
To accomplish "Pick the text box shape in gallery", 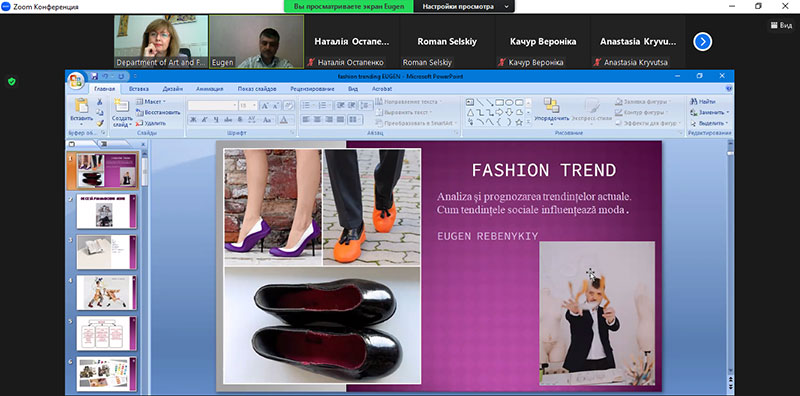I will [x=470, y=102].
